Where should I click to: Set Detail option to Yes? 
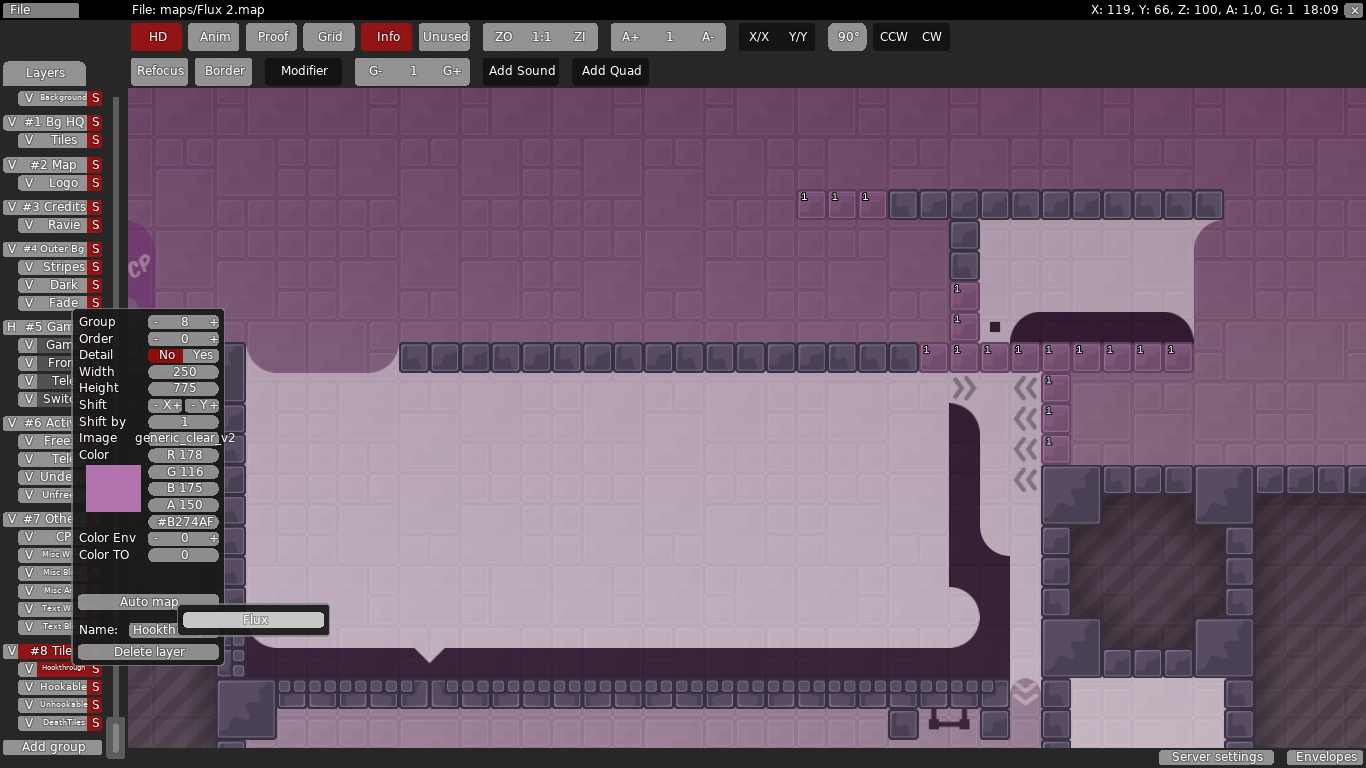pyautogui.click(x=203, y=355)
